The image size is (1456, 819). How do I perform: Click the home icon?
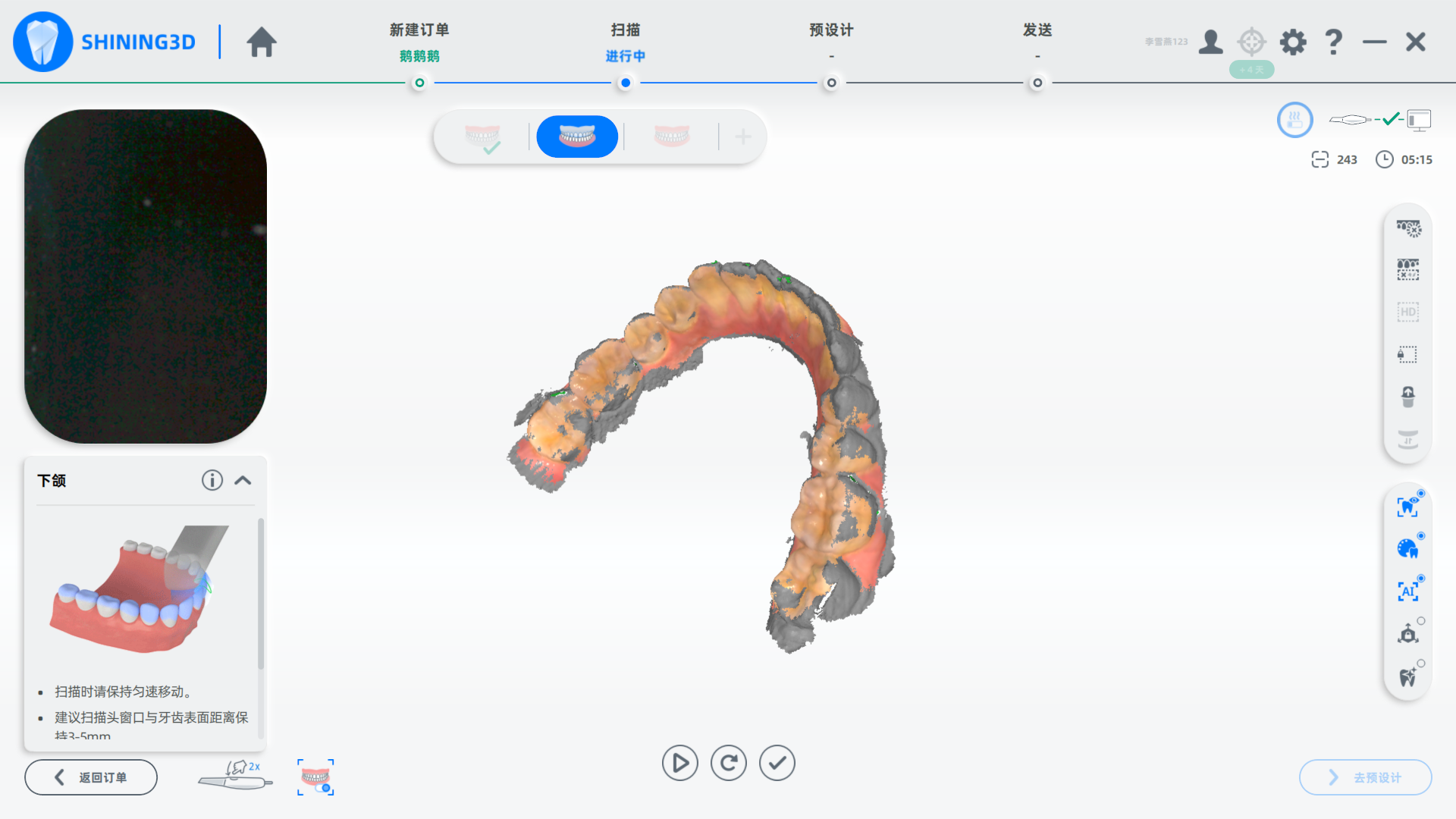tap(262, 42)
